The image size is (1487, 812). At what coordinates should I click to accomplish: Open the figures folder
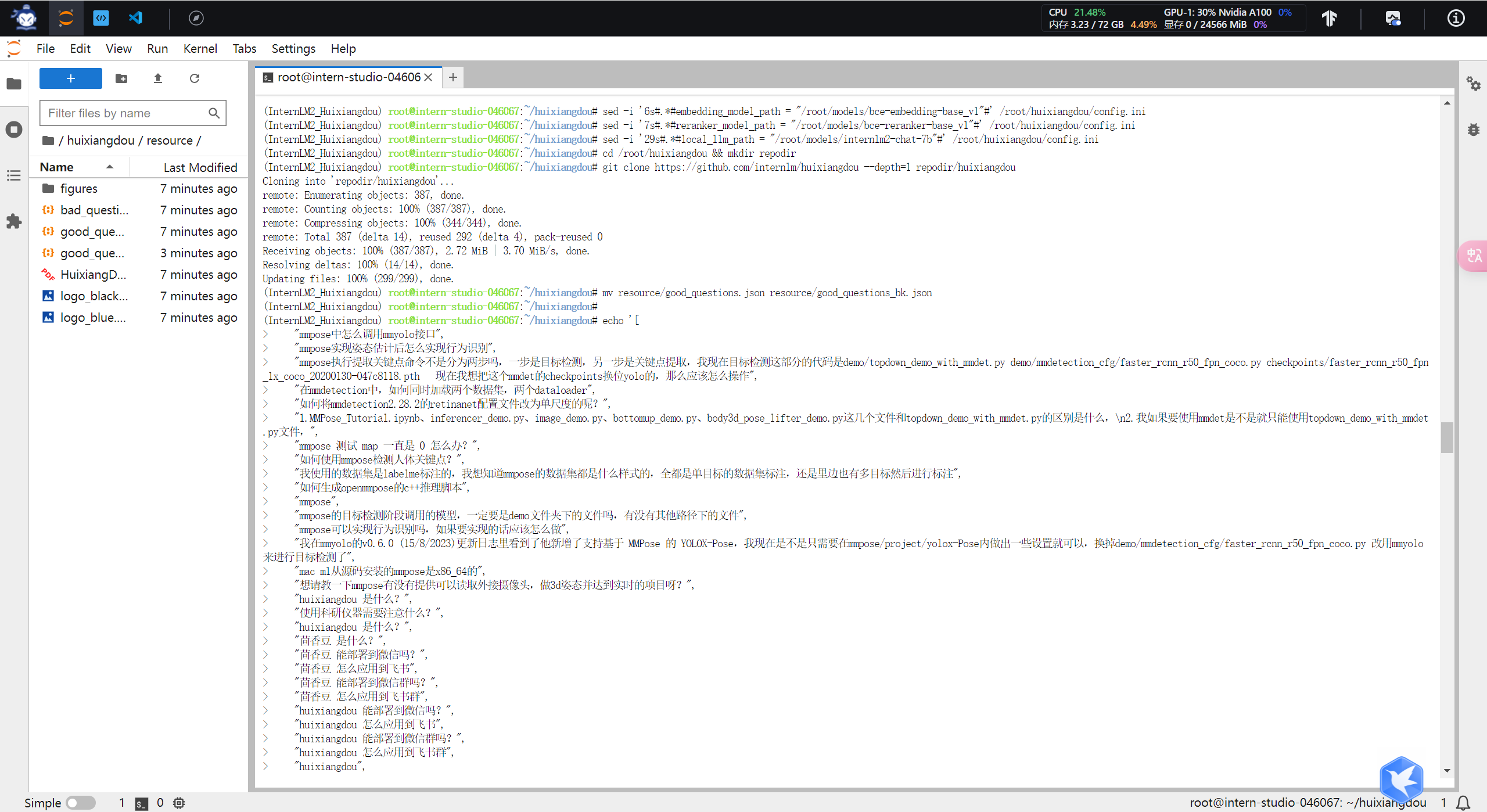(x=79, y=189)
